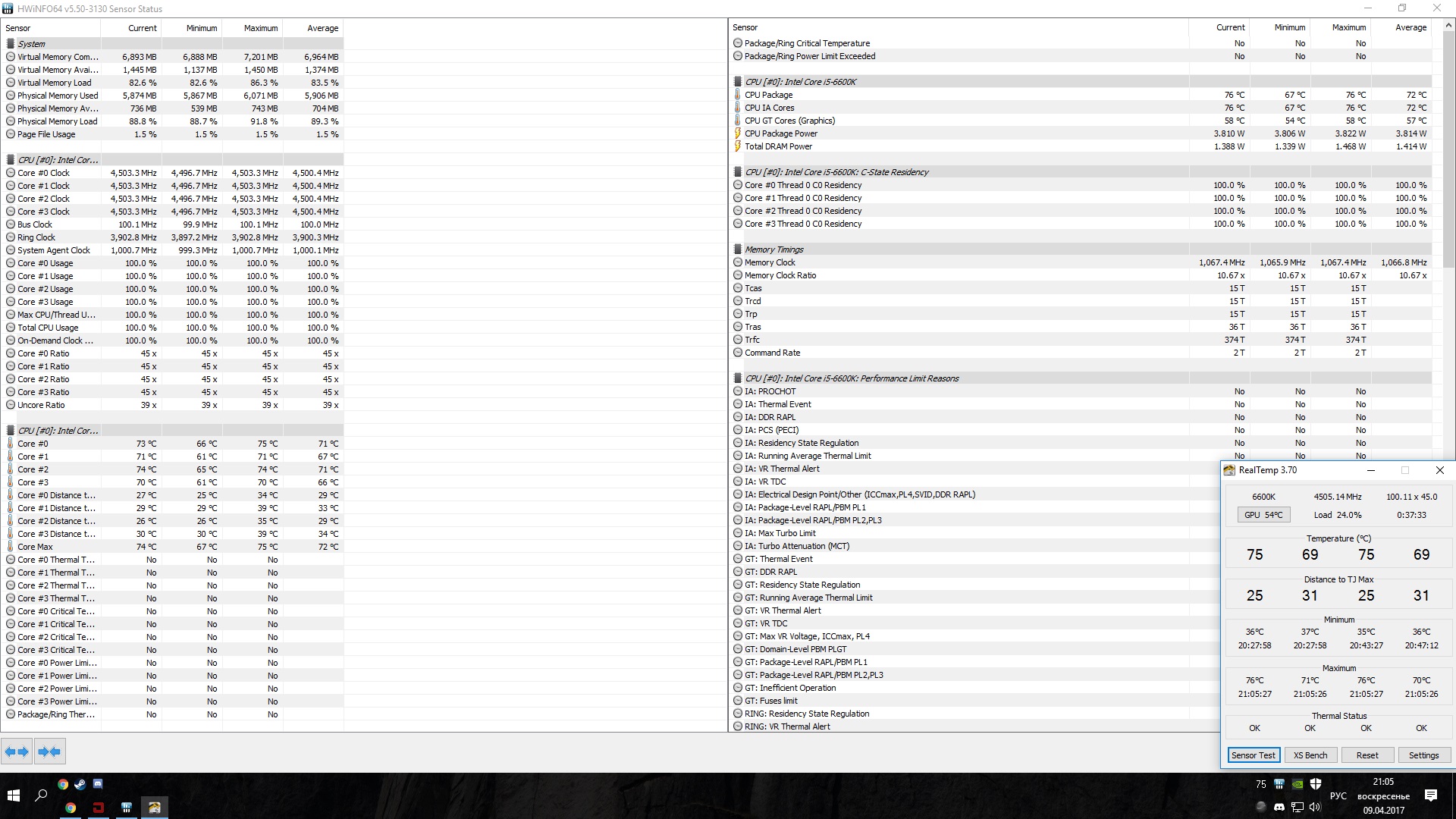Screen dimensions: 1456x819
Task: Click the Discord icon in system tray
Action: click(1279, 807)
